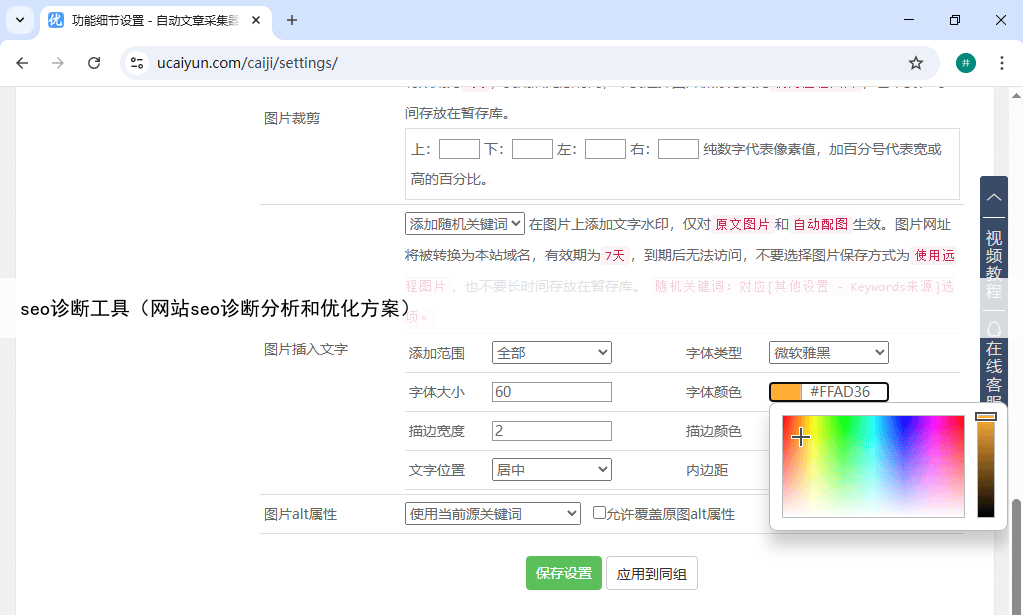Open the new tab plus button
1023x615 pixels.
click(292, 20)
